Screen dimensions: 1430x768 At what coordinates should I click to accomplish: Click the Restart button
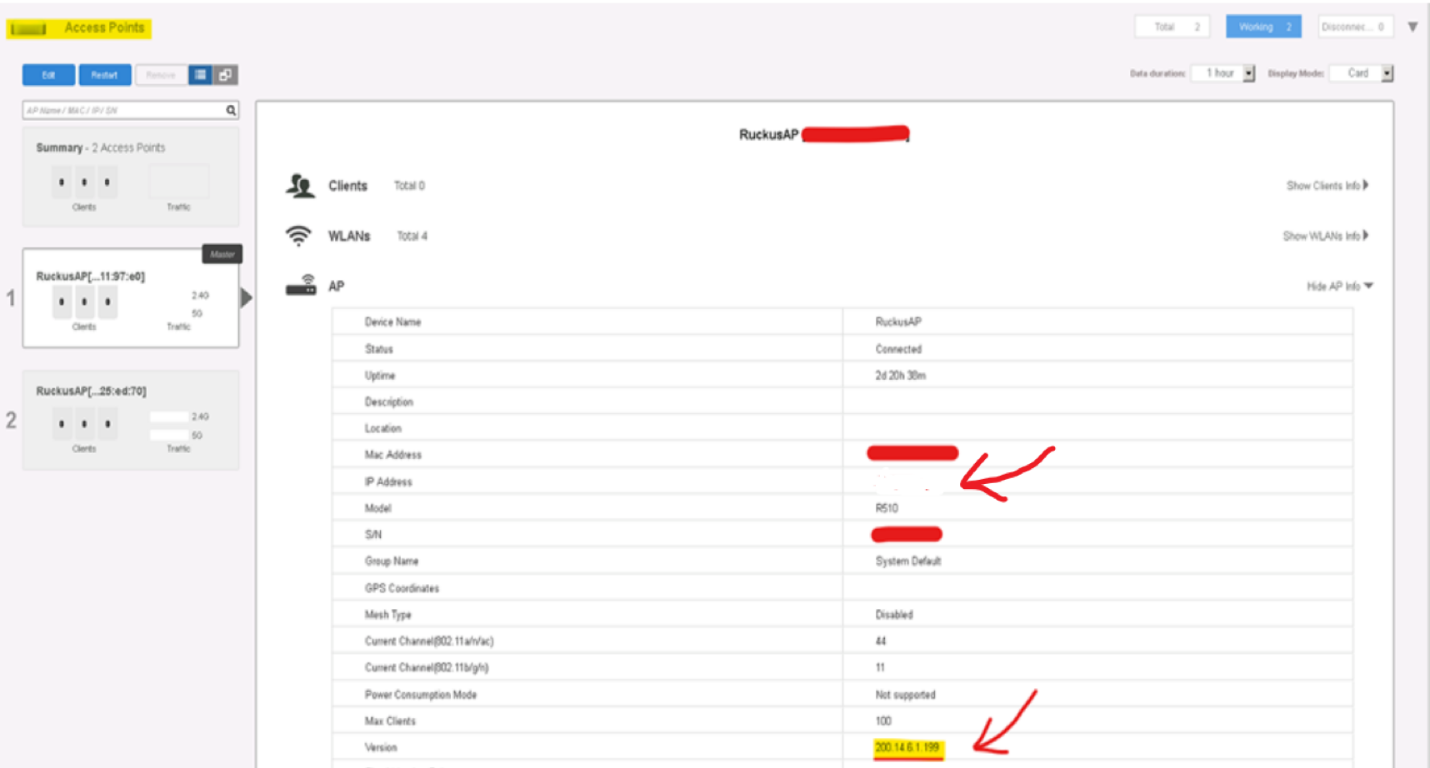[x=104, y=75]
